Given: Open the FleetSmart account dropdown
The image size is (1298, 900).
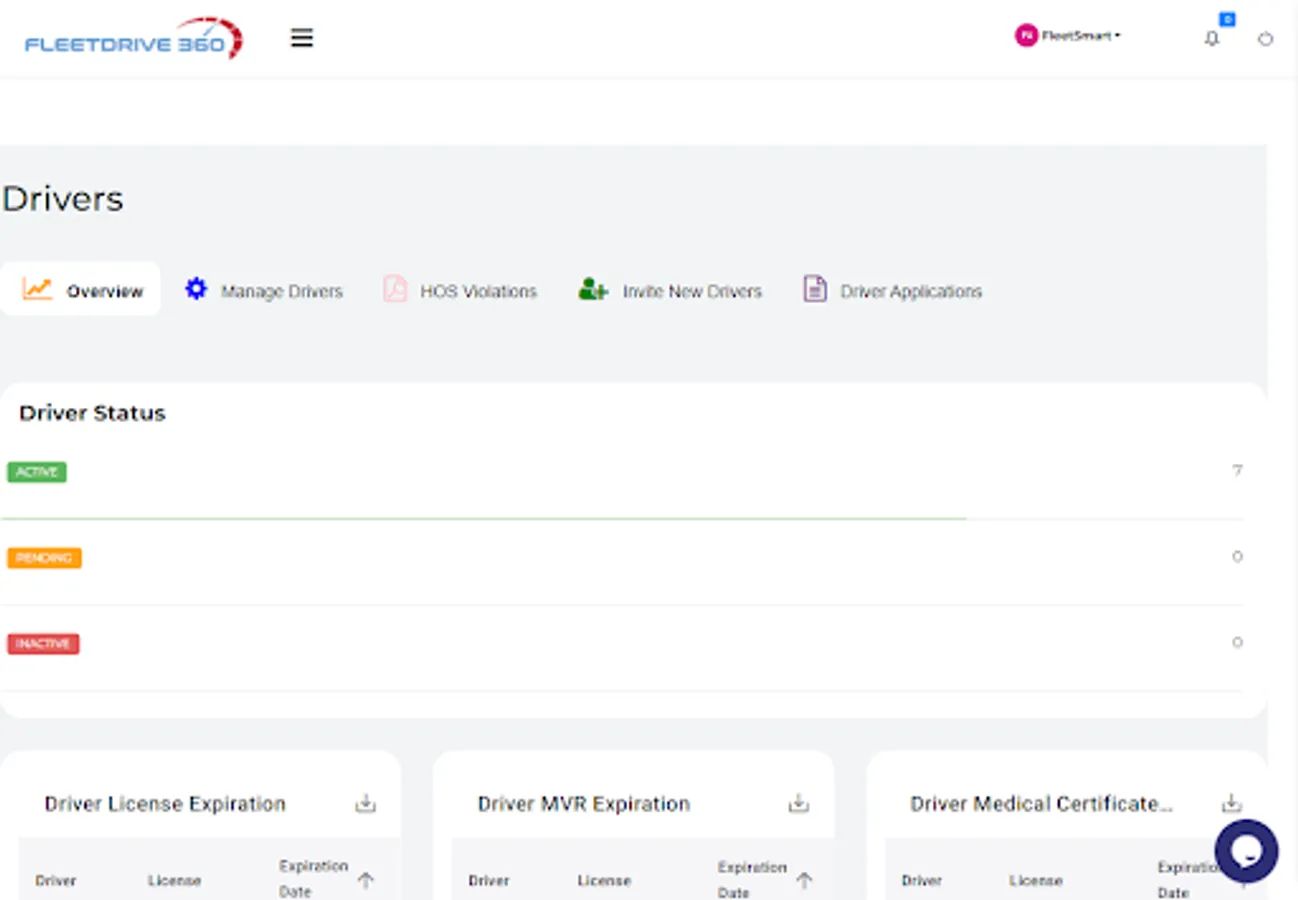Looking at the screenshot, I should coord(1068,37).
